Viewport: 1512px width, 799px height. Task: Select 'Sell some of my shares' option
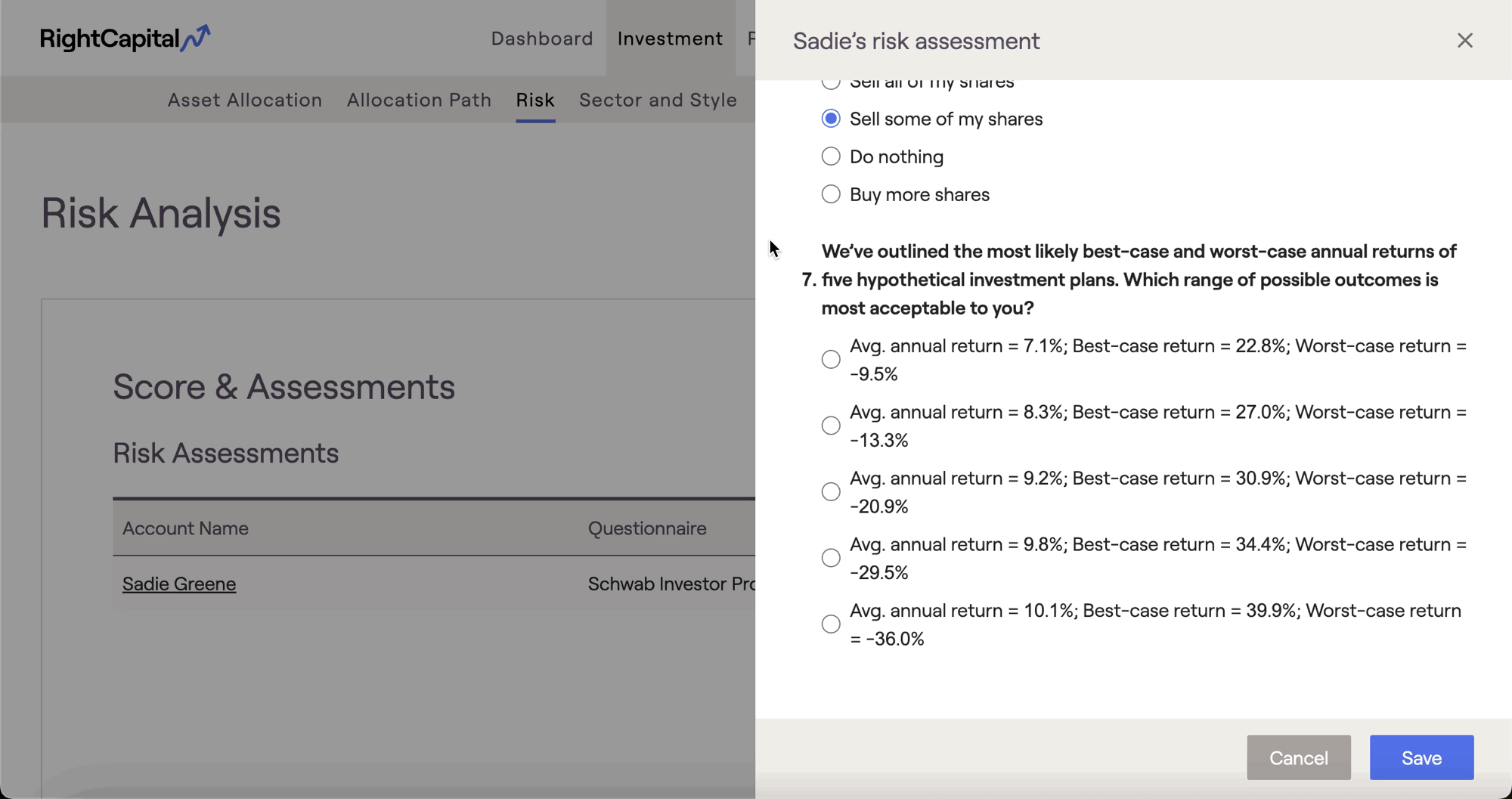click(x=831, y=119)
